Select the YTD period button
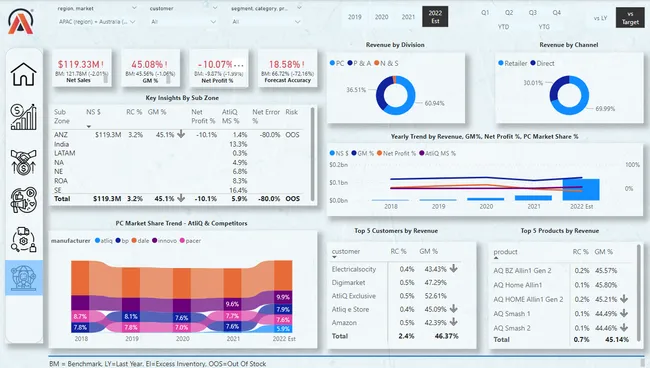Image resolution: width=650 pixels, height=368 pixels. point(503,27)
